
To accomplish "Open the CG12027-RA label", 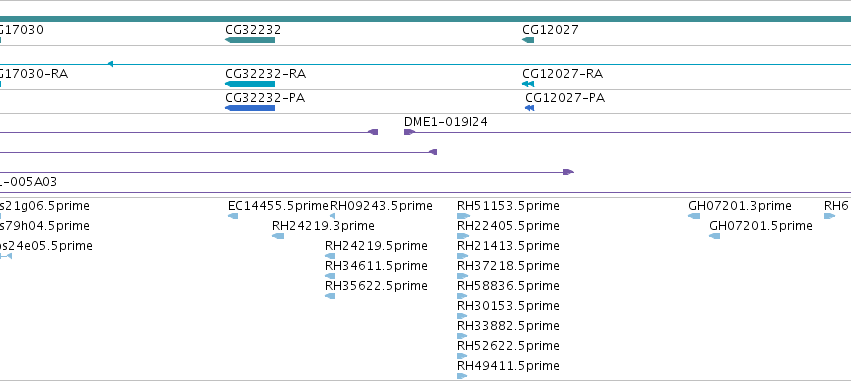I will tap(562, 73).
